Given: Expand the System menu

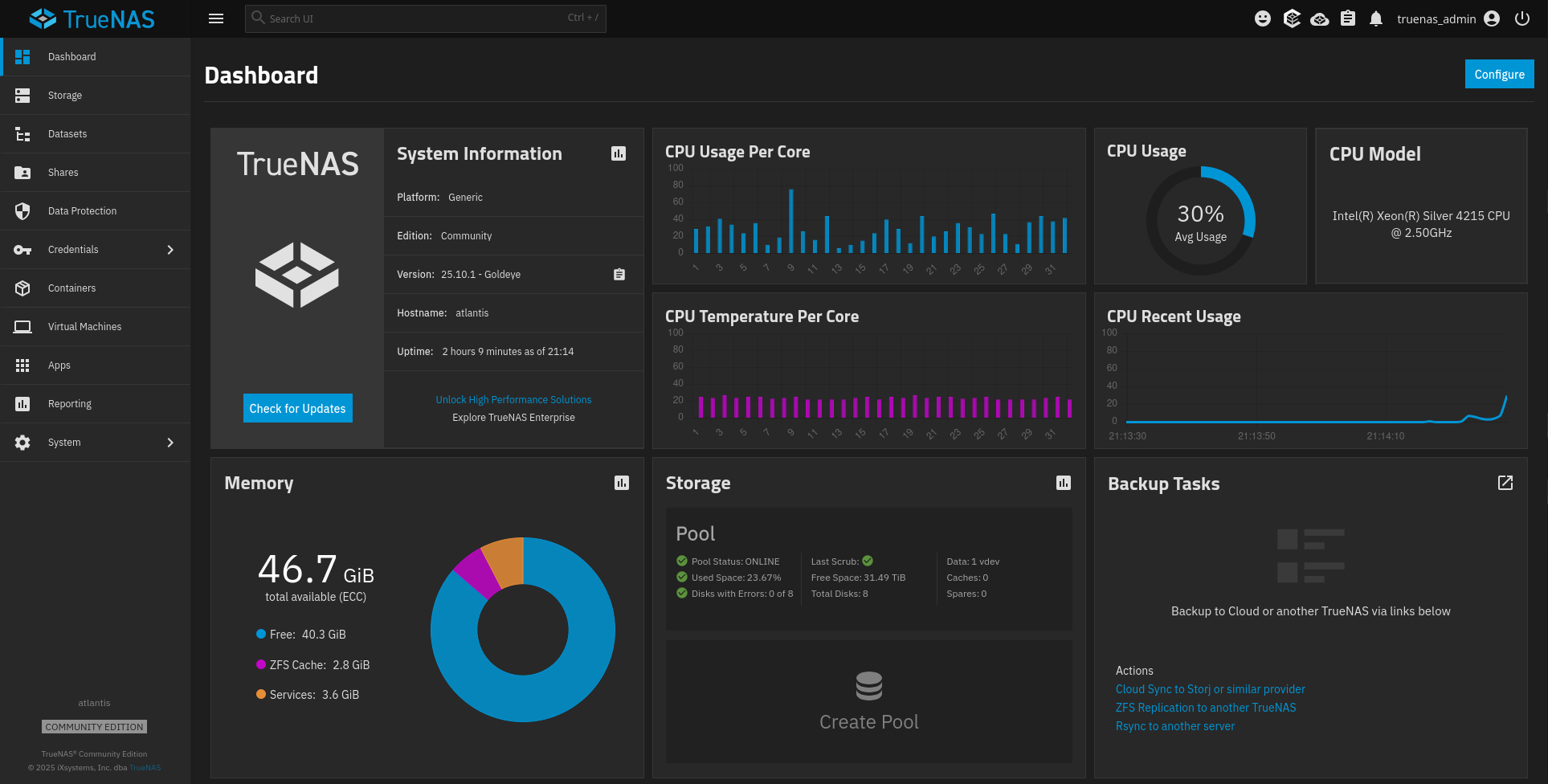Looking at the screenshot, I should [x=64, y=442].
